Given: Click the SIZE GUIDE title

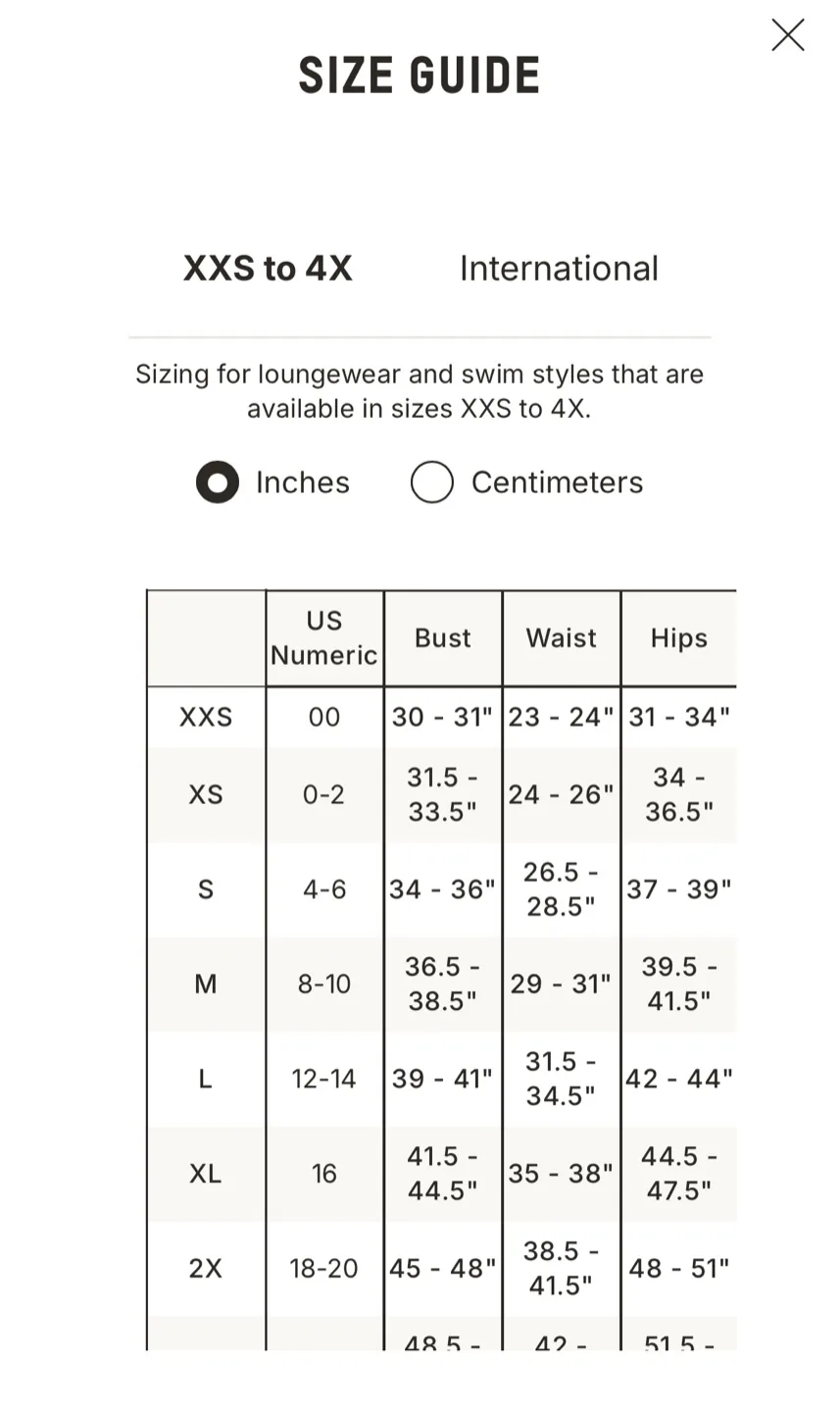Looking at the screenshot, I should (420, 73).
